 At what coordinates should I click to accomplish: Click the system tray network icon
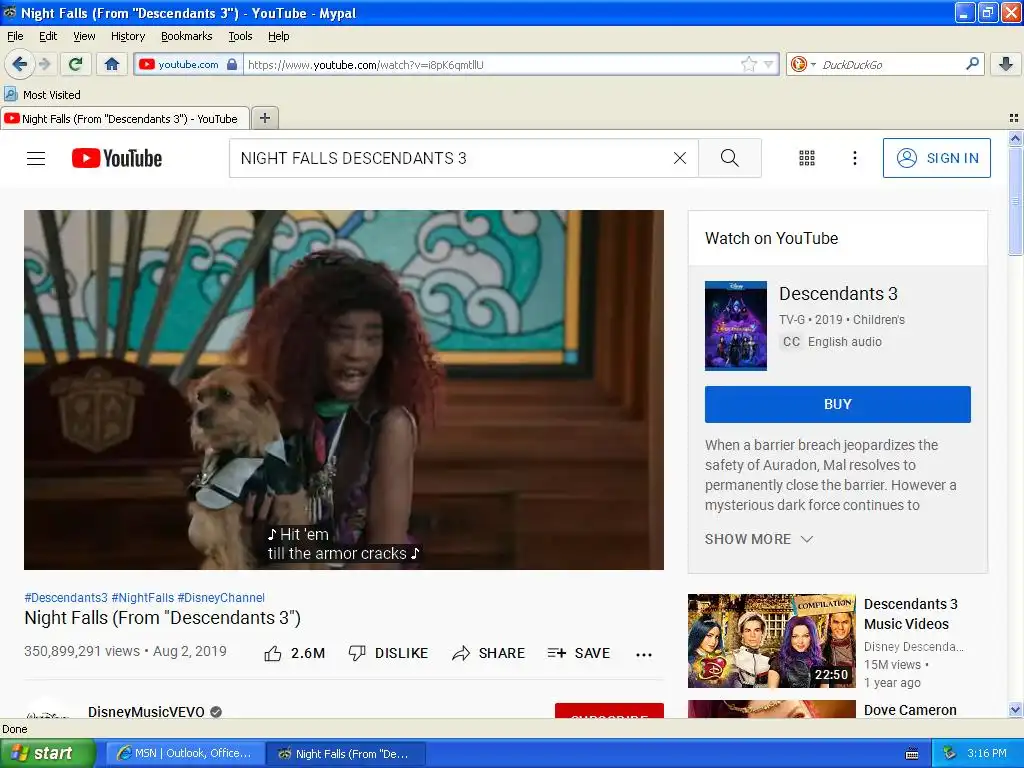[x=949, y=753]
